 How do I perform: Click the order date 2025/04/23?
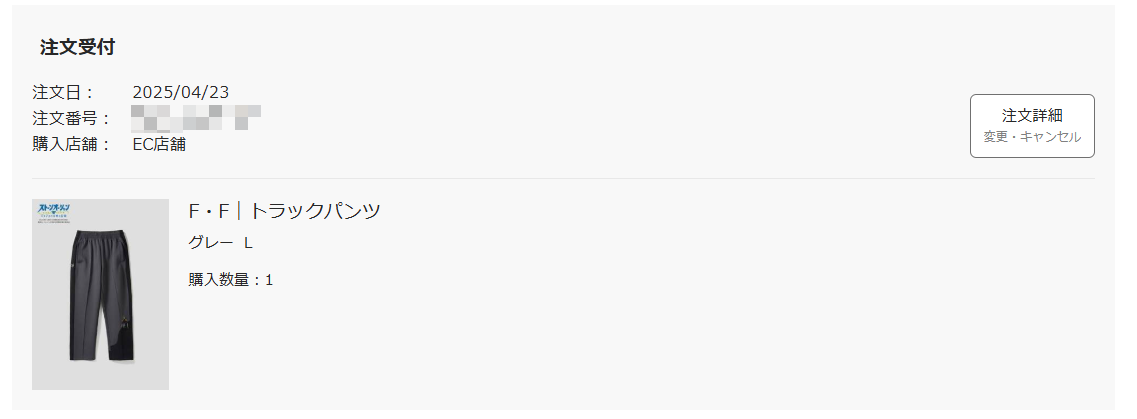pos(181,92)
